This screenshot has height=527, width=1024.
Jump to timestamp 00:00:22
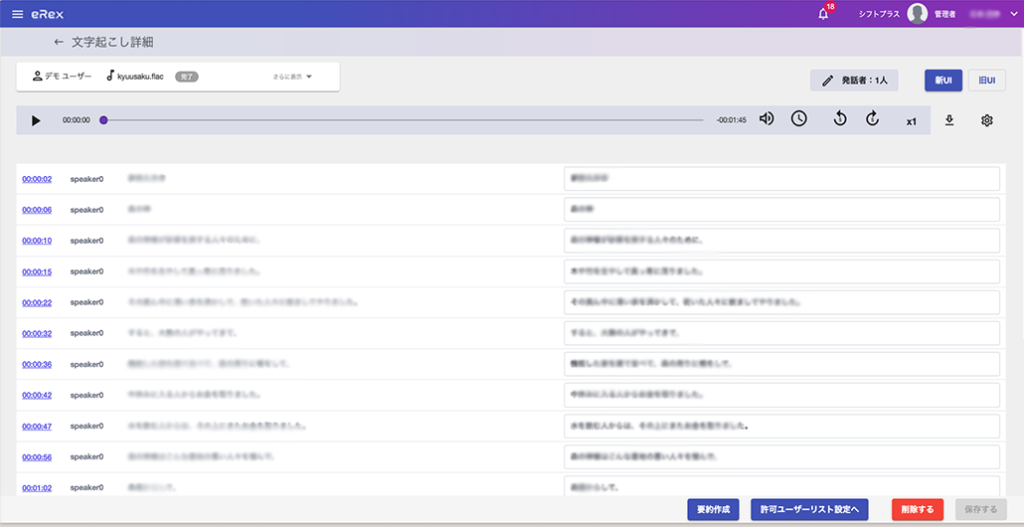coord(37,302)
